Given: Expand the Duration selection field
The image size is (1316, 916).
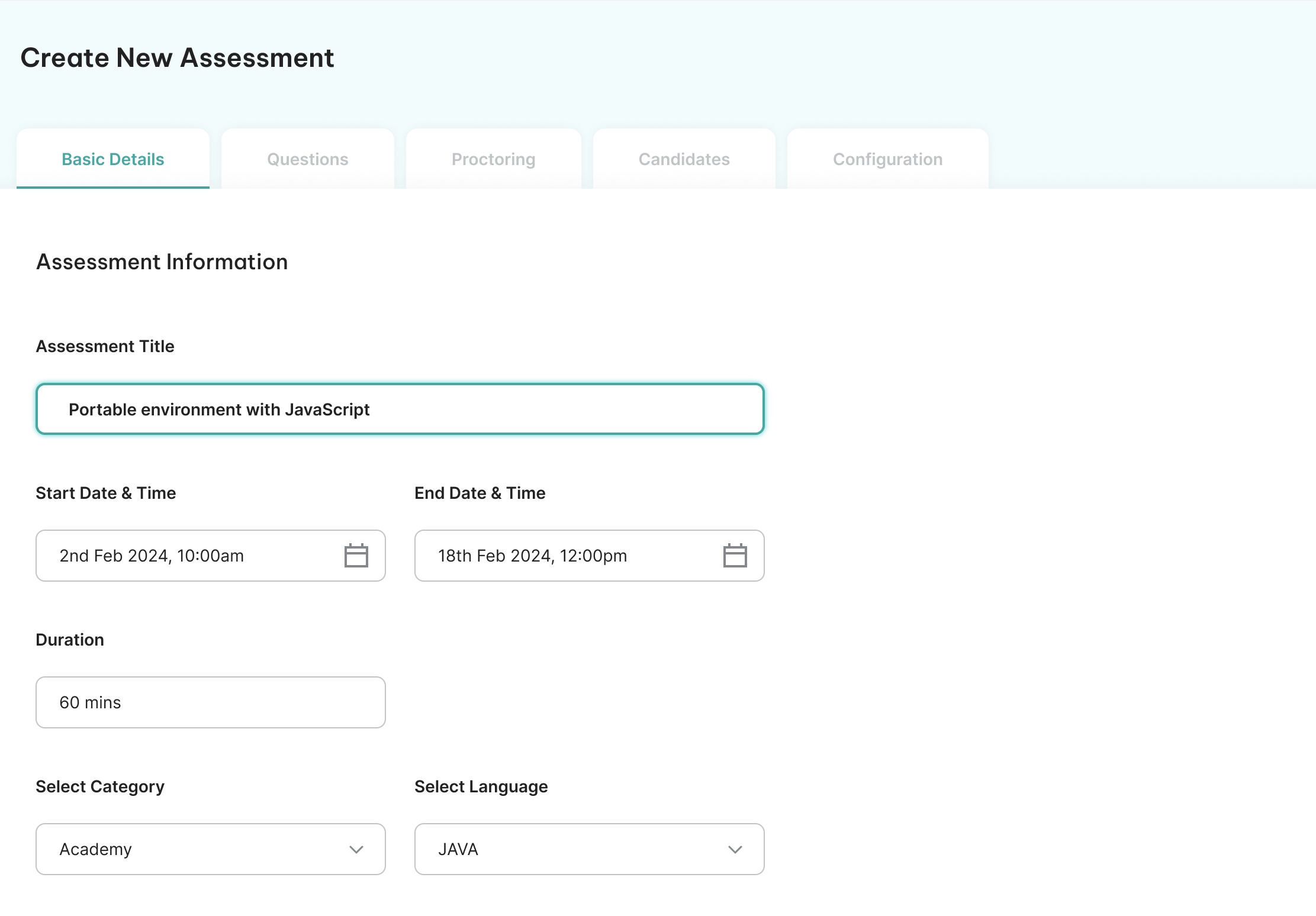Looking at the screenshot, I should pos(210,702).
